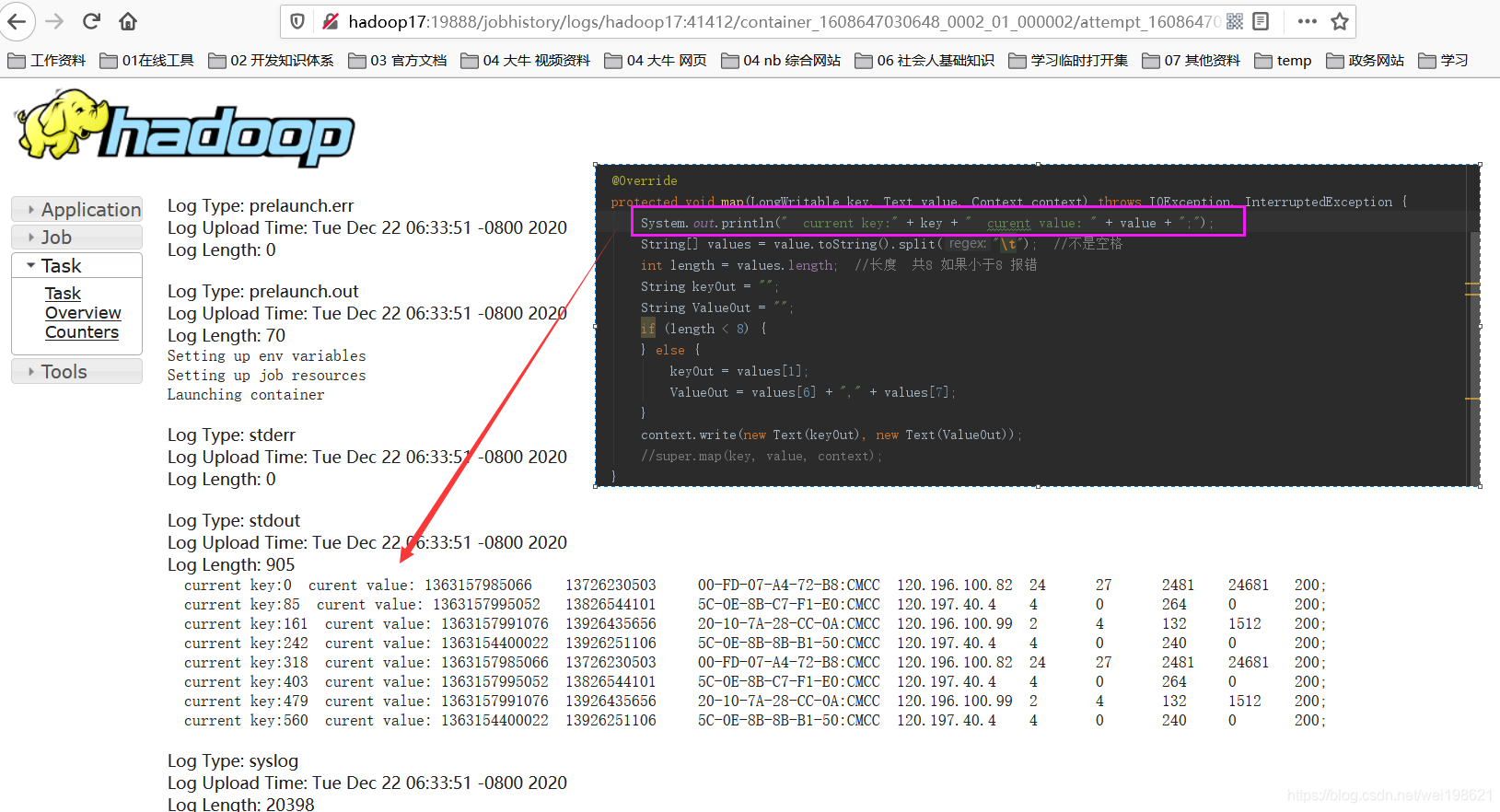Click the Hadoop elephant logo
This screenshot has height=812, width=1500.
(184, 127)
